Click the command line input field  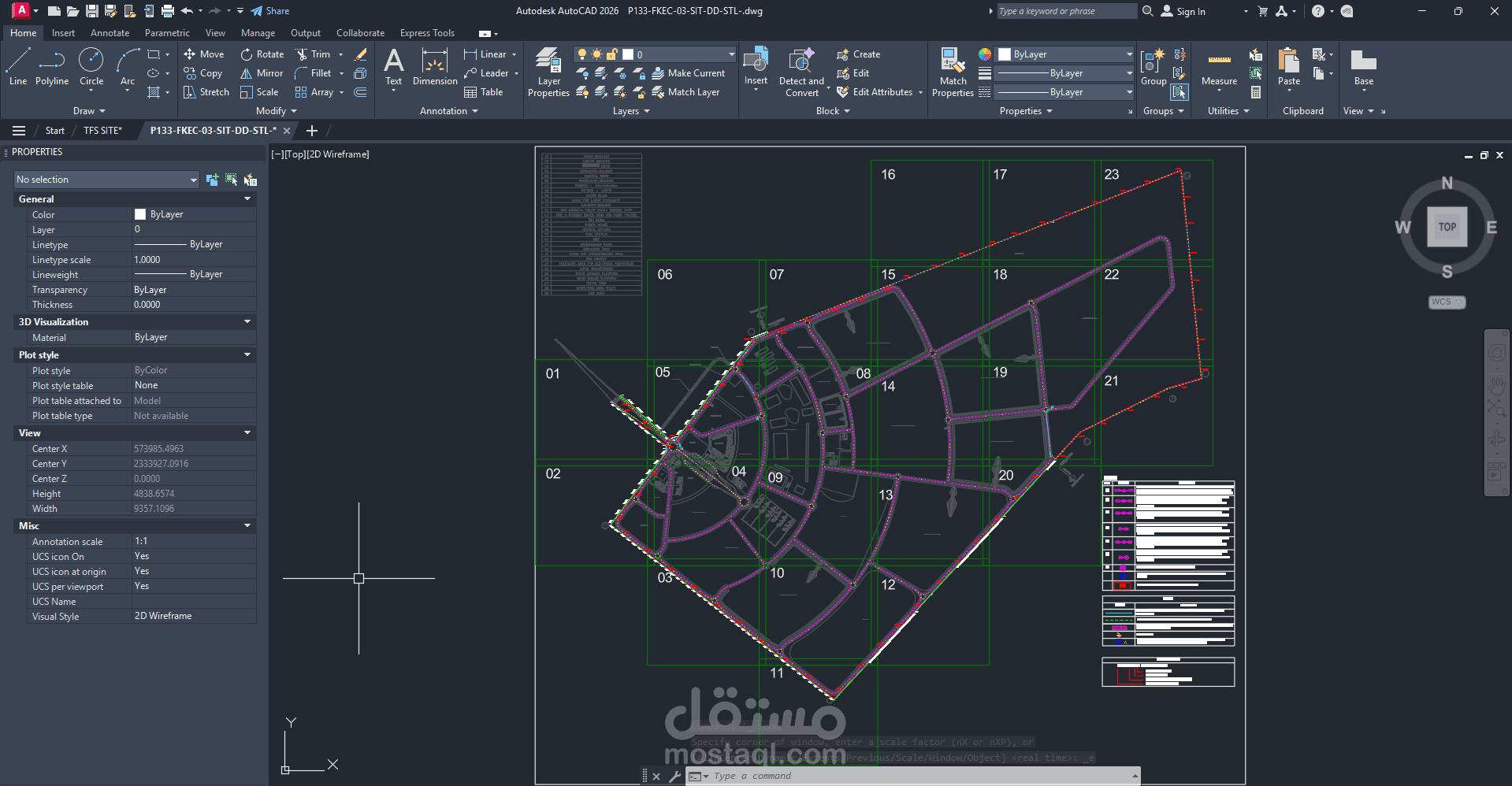[x=914, y=776]
